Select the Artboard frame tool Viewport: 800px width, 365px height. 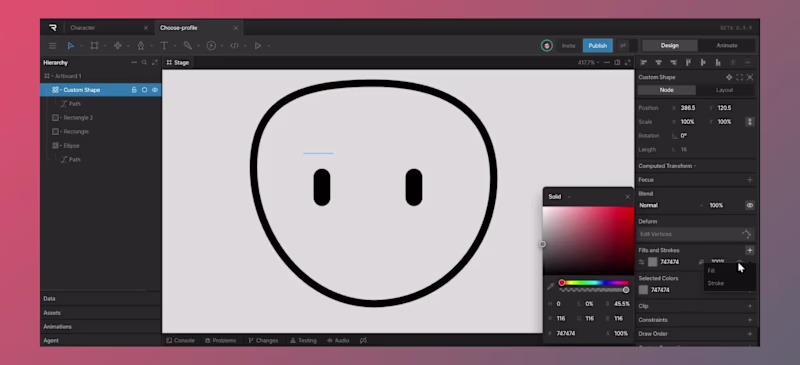pyautogui.click(x=94, y=46)
